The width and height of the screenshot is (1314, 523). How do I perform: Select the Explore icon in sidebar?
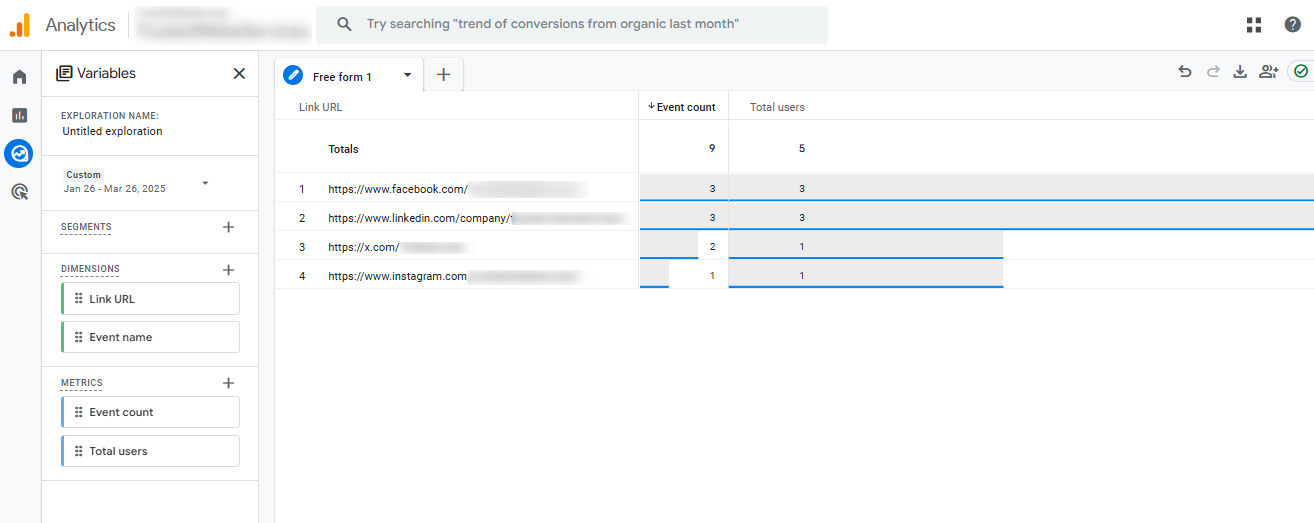click(19, 153)
